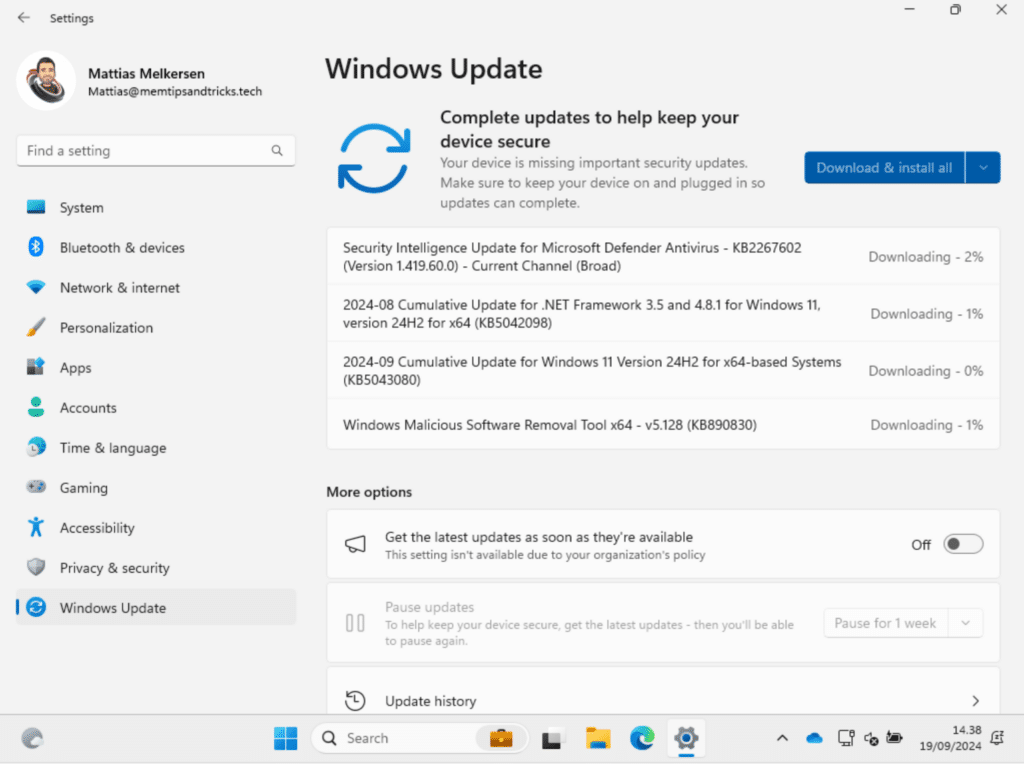Click the Time & language globe icon

pos(36,447)
